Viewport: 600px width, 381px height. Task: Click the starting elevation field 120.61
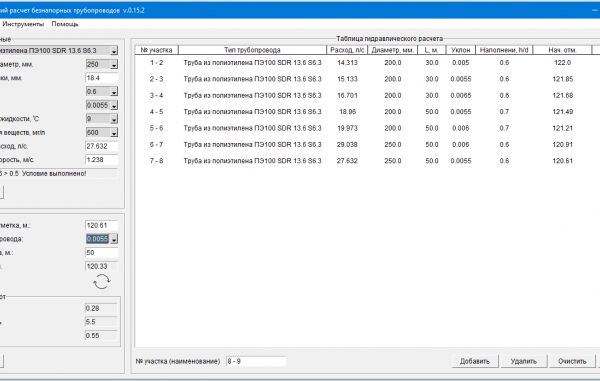coord(102,225)
